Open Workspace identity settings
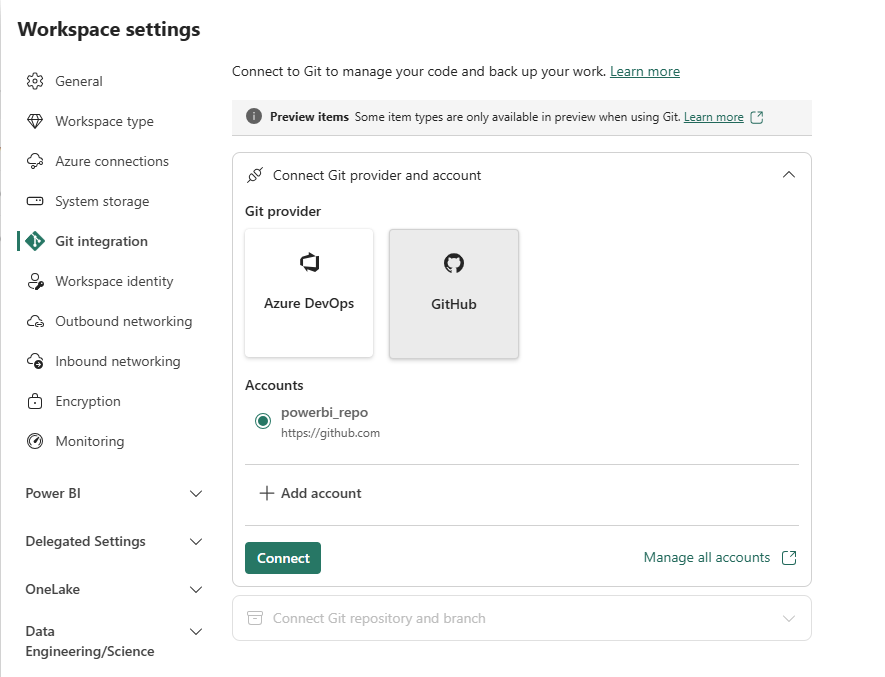 (x=114, y=281)
